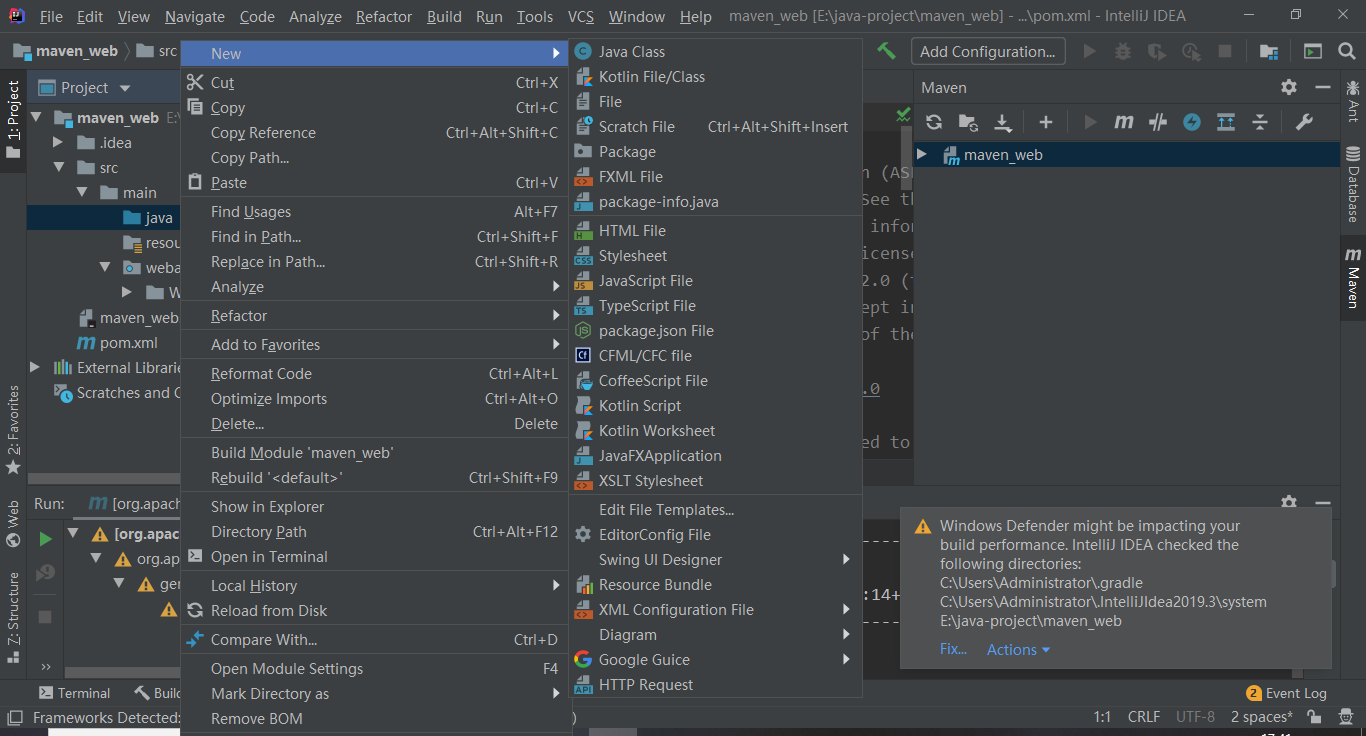Image resolution: width=1366 pixels, height=736 pixels.
Task: Reimport all Maven projects refresh icon
Action: click(934, 122)
